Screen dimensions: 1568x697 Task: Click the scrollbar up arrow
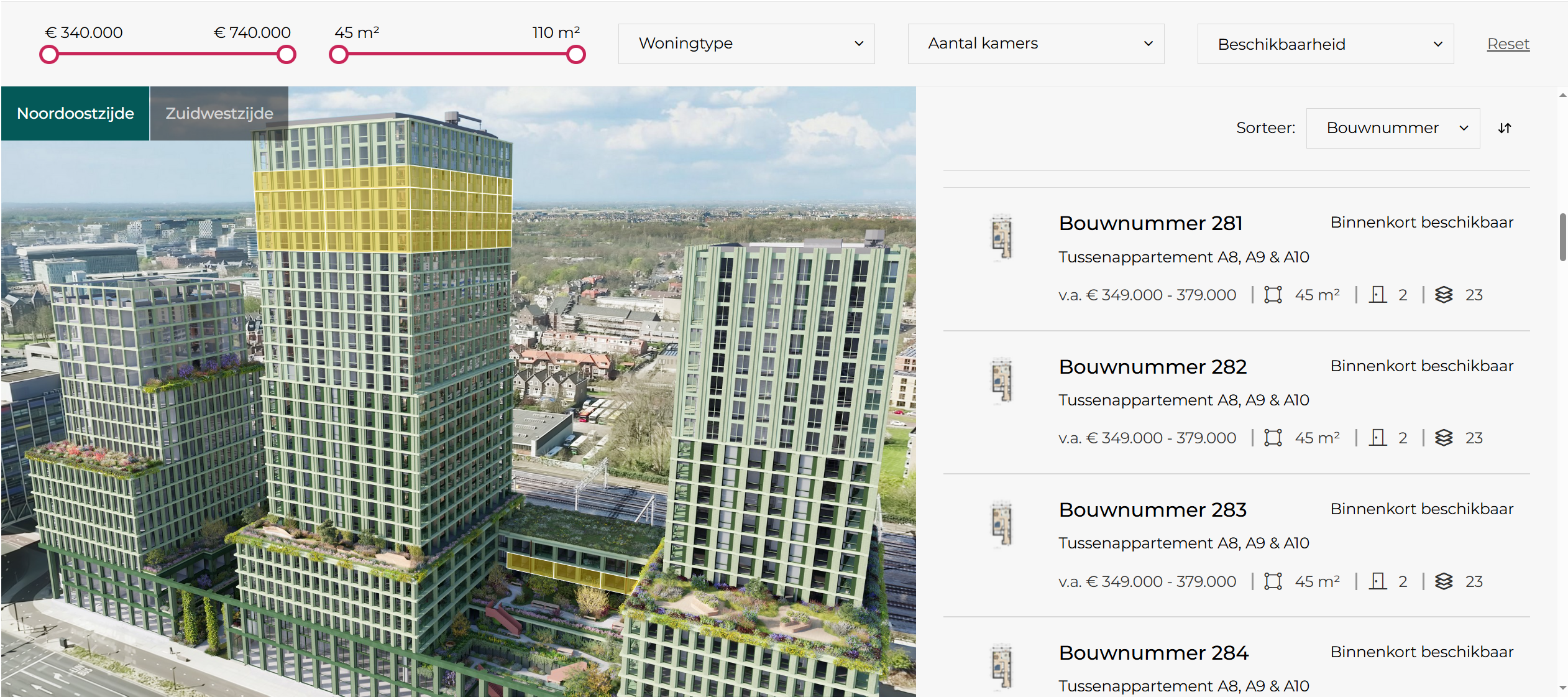click(1562, 95)
